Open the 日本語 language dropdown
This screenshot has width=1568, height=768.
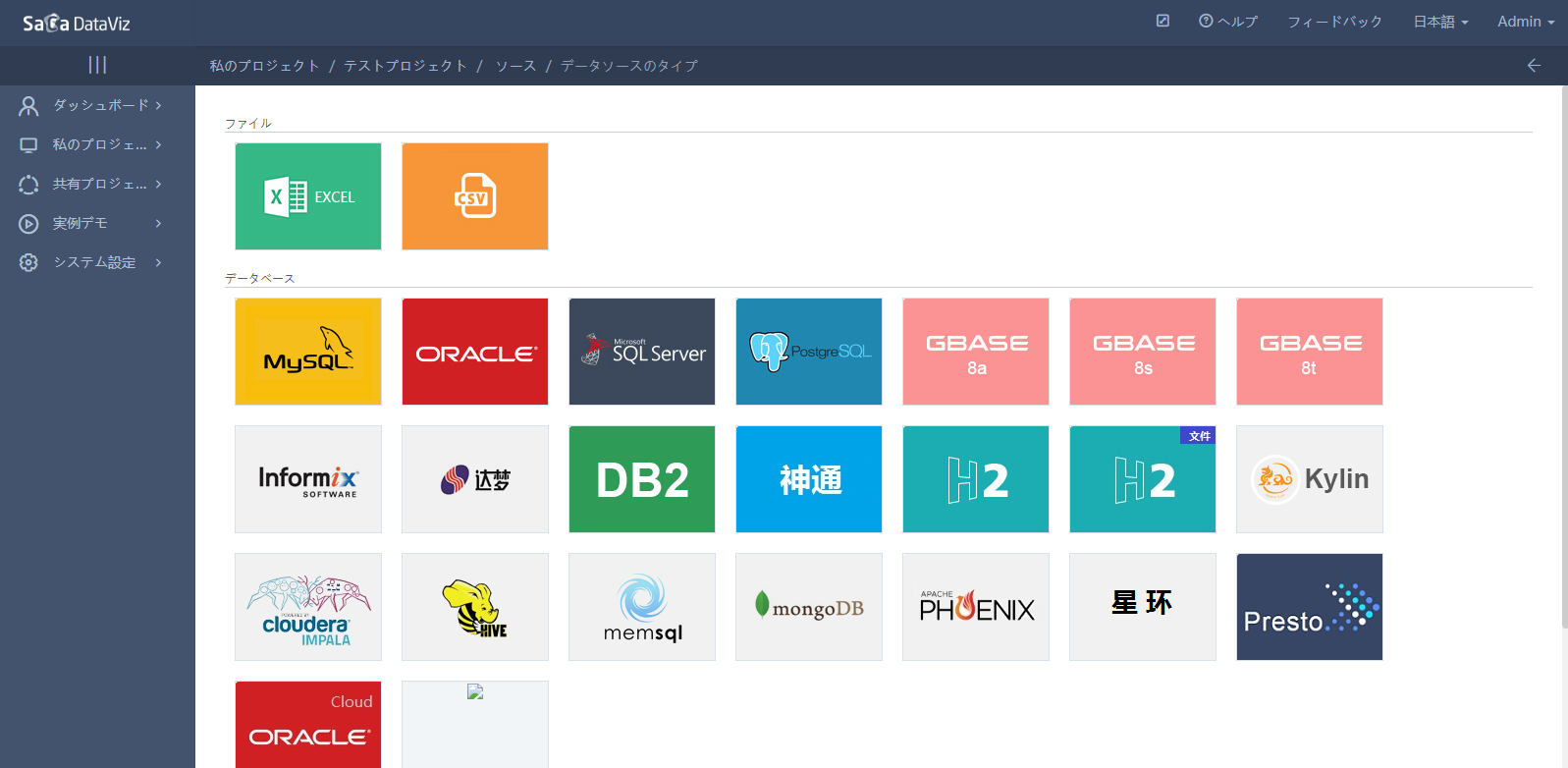[x=1440, y=21]
